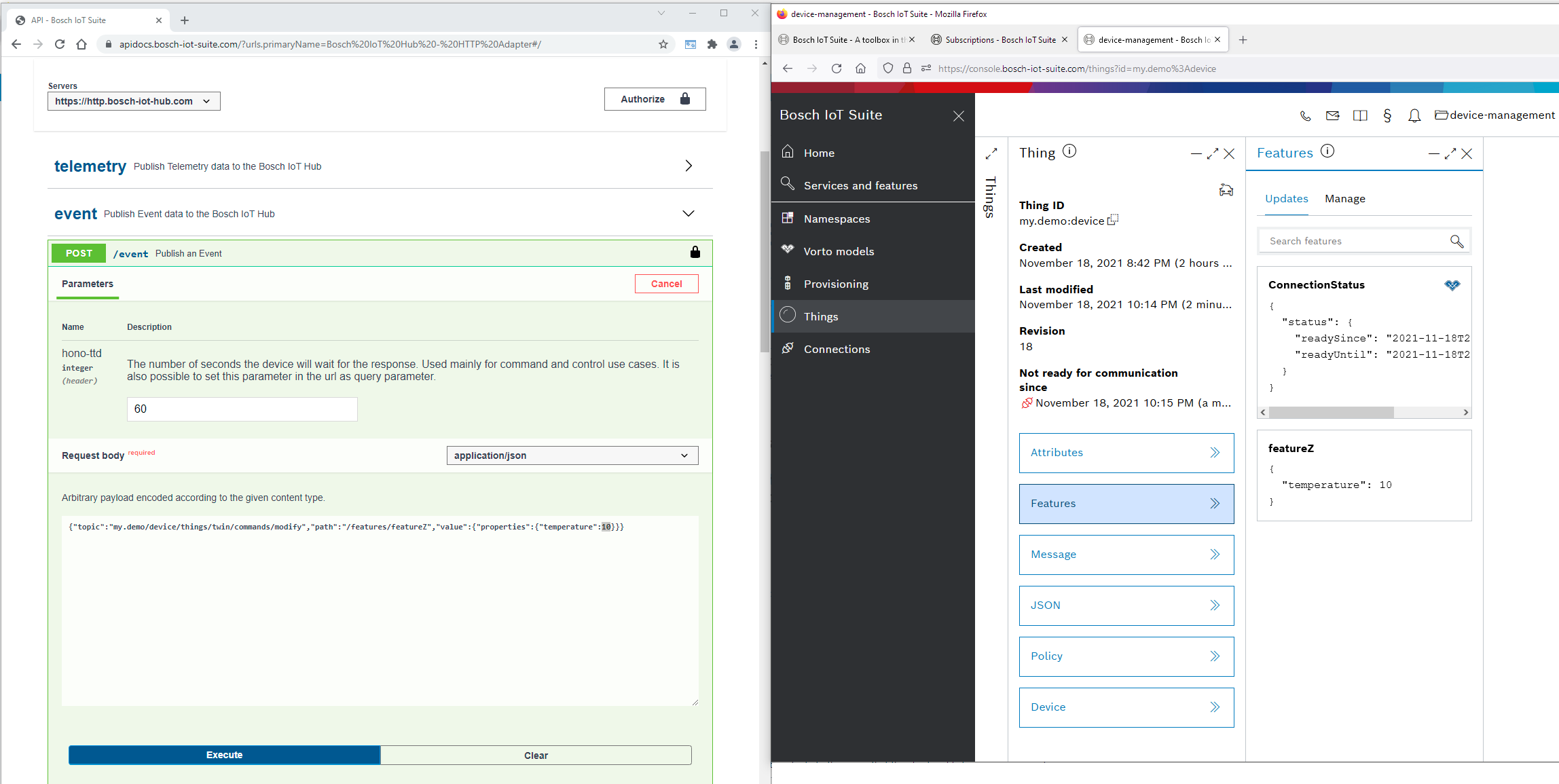This screenshot has height=784, width=1559.
Task: Select the Parameters tab
Action: [88, 284]
